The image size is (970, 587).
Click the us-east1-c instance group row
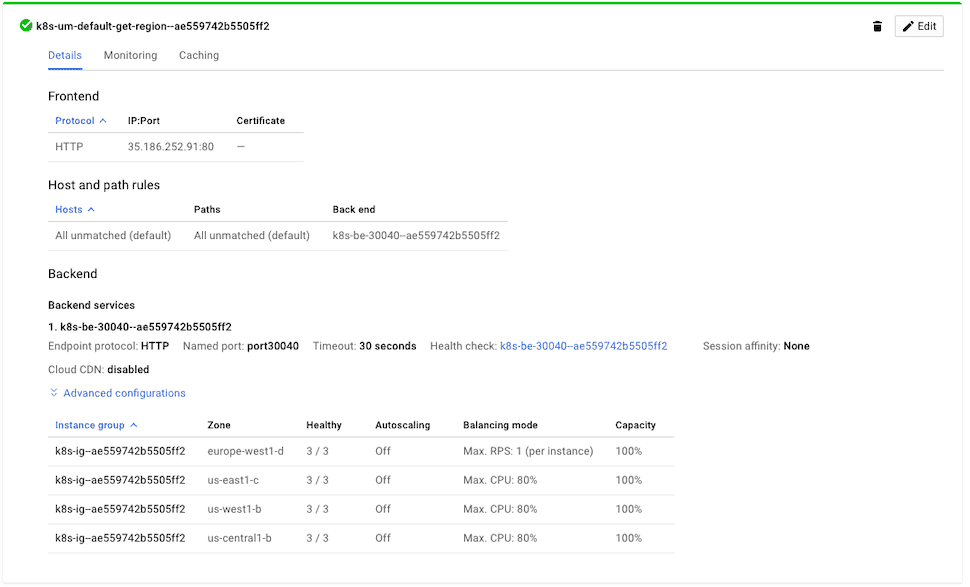[x=120, y=480]
